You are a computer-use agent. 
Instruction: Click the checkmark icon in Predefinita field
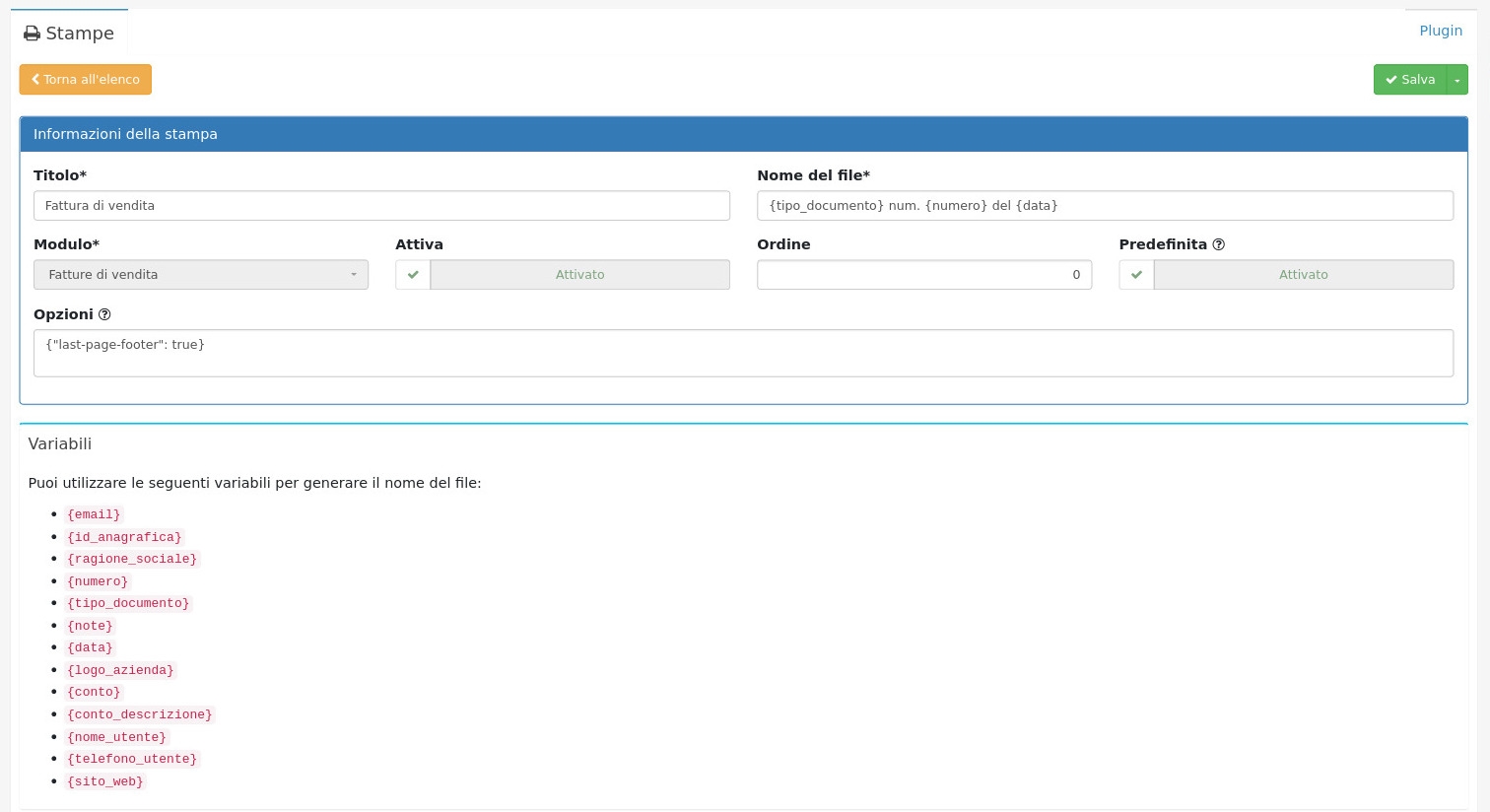(x=1136, y=275)
